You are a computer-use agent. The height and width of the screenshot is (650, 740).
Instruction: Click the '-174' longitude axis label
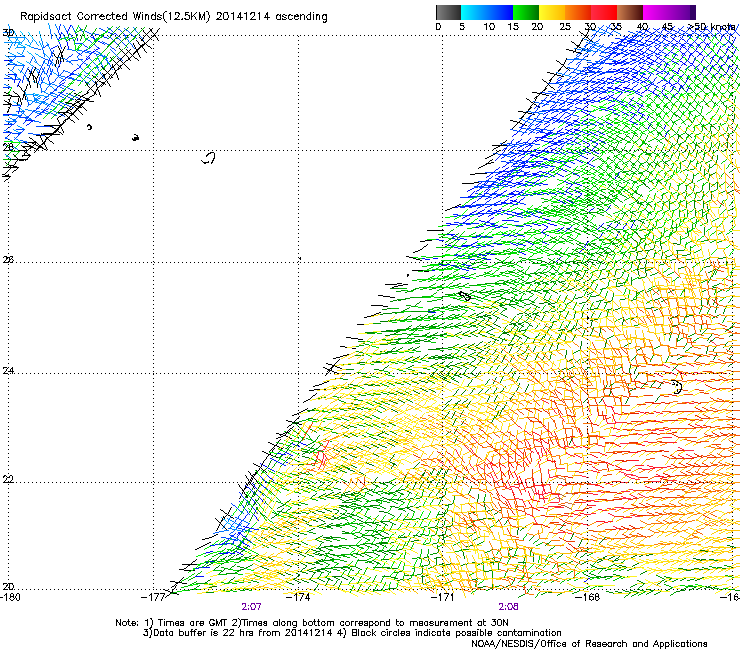point(298,597)
